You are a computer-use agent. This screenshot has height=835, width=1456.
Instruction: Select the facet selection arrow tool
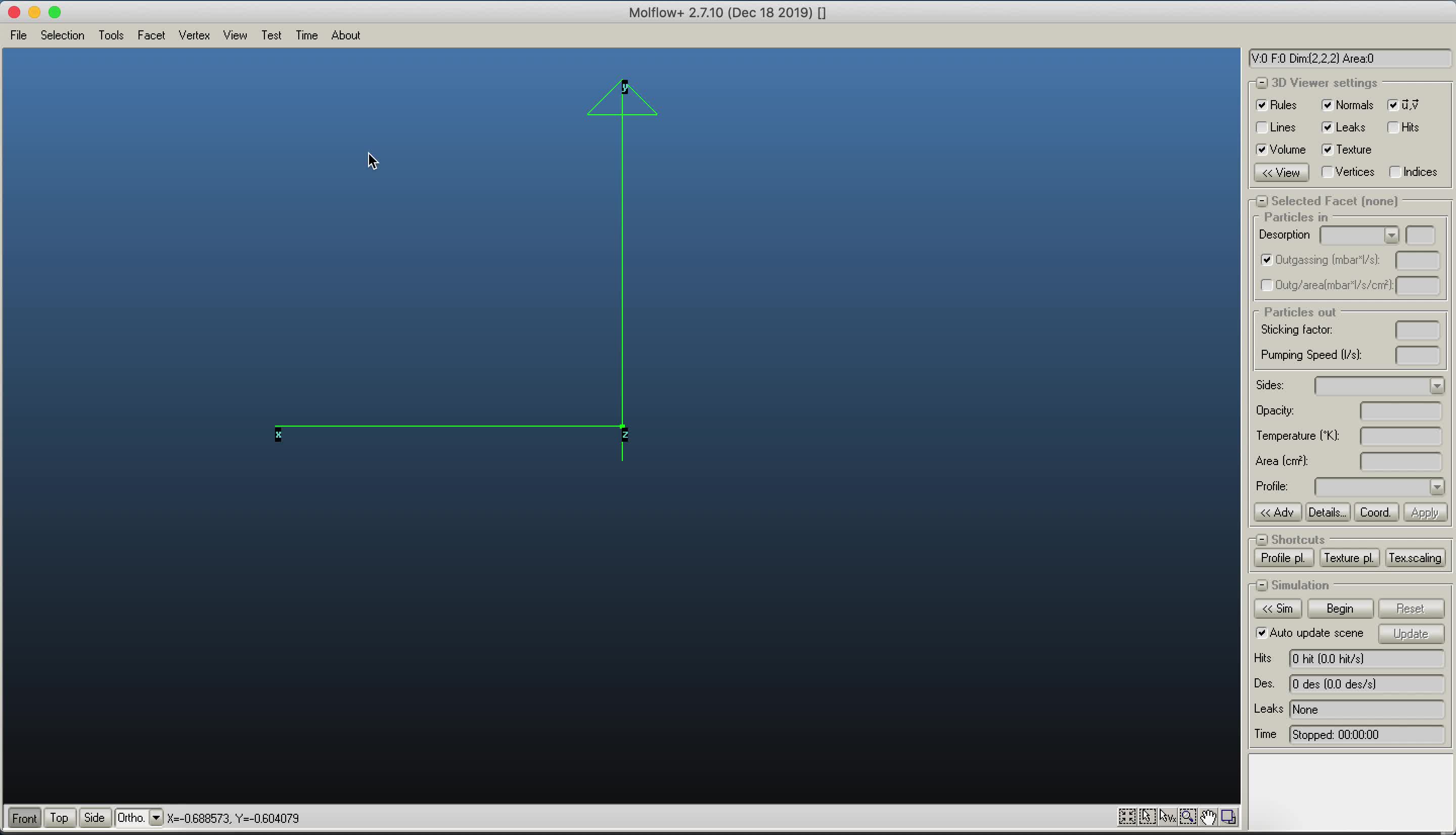coord(1148,817)
